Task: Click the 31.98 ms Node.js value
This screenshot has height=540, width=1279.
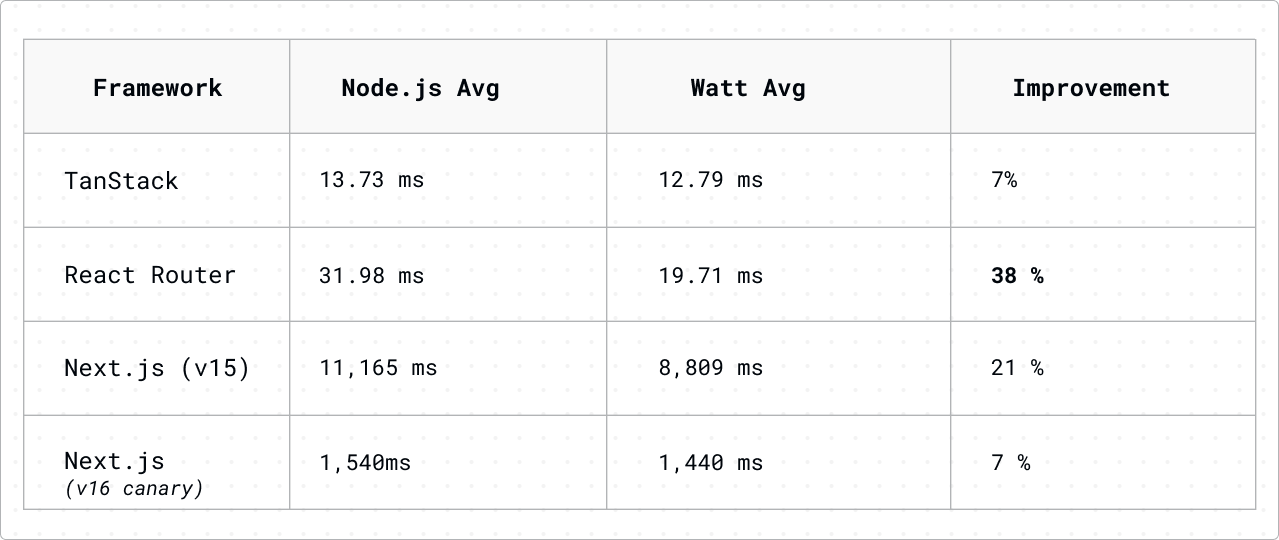Action: pyautogui.click(x=371, y=275)
